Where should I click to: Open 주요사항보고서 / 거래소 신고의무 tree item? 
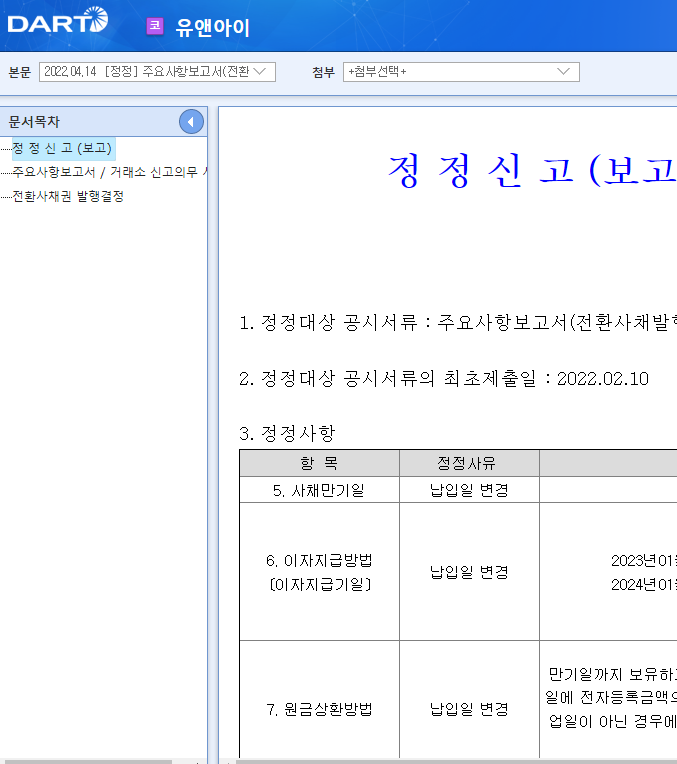pos(110,172)
